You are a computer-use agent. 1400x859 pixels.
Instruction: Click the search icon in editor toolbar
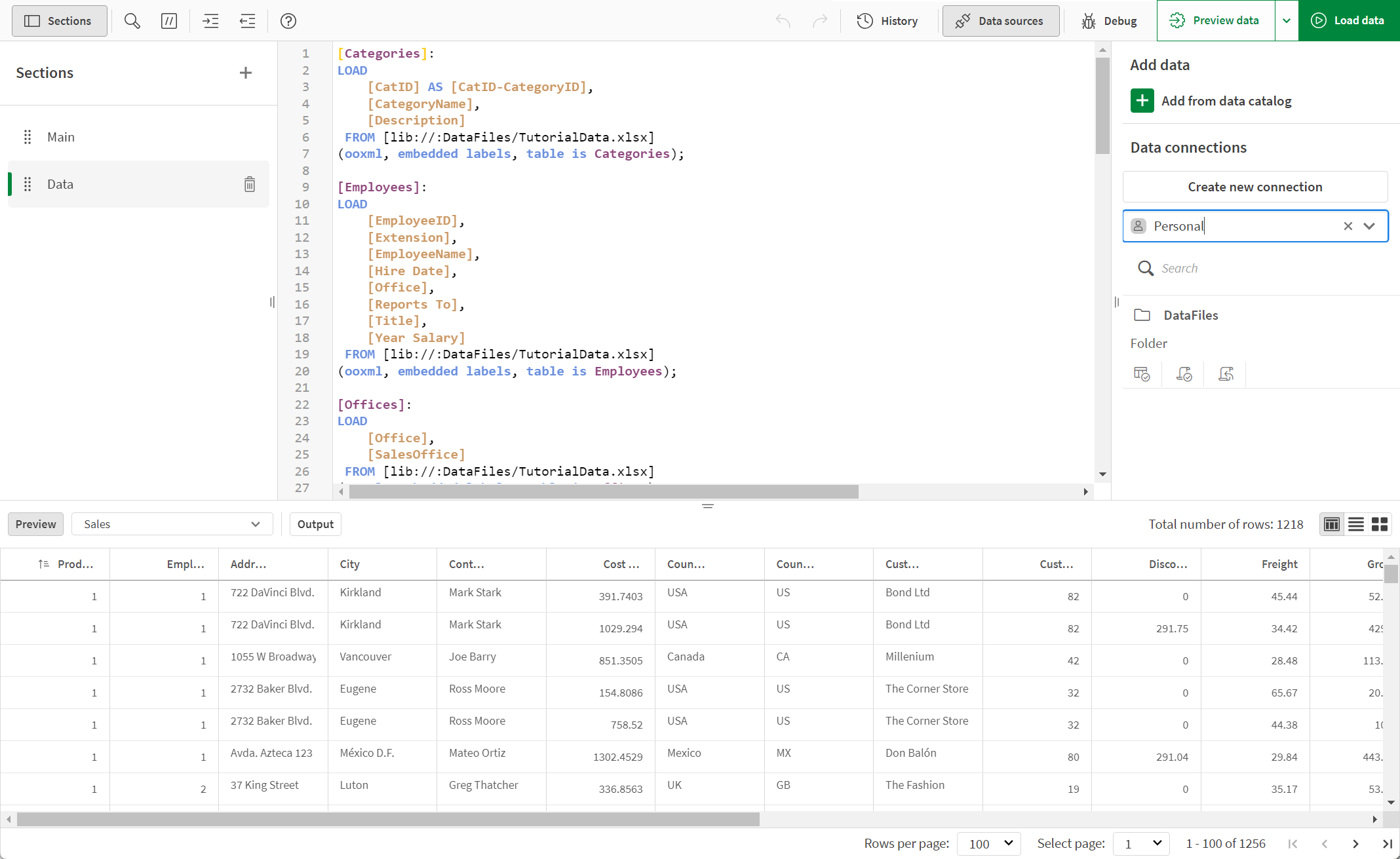[x=132, y=21]
